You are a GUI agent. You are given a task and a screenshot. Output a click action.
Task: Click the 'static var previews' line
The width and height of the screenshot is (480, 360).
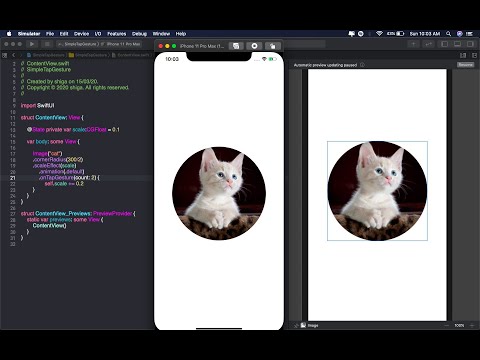(65, 220)
